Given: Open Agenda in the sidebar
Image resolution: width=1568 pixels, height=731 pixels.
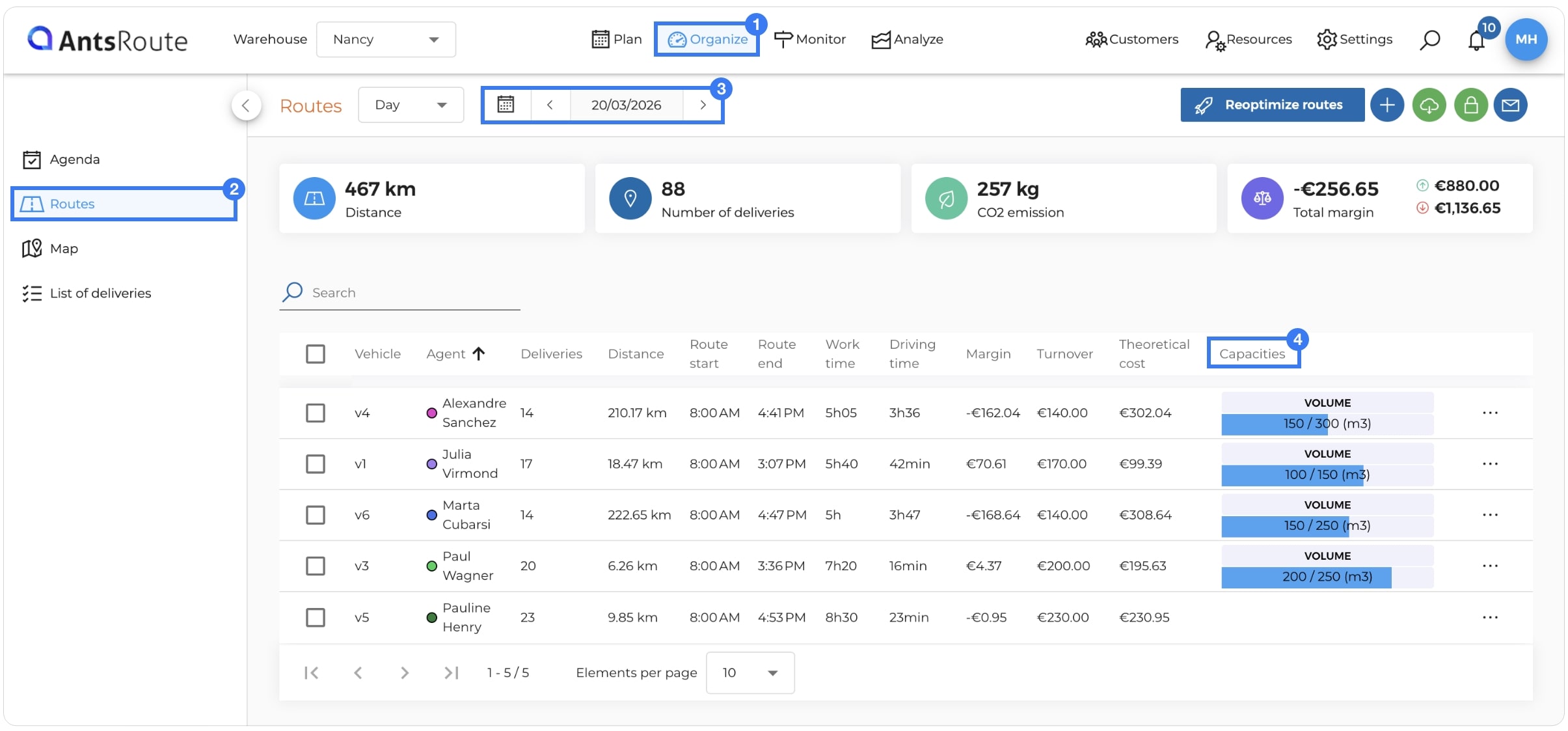Looking at the screenshot, I should [x=62, y=159].
